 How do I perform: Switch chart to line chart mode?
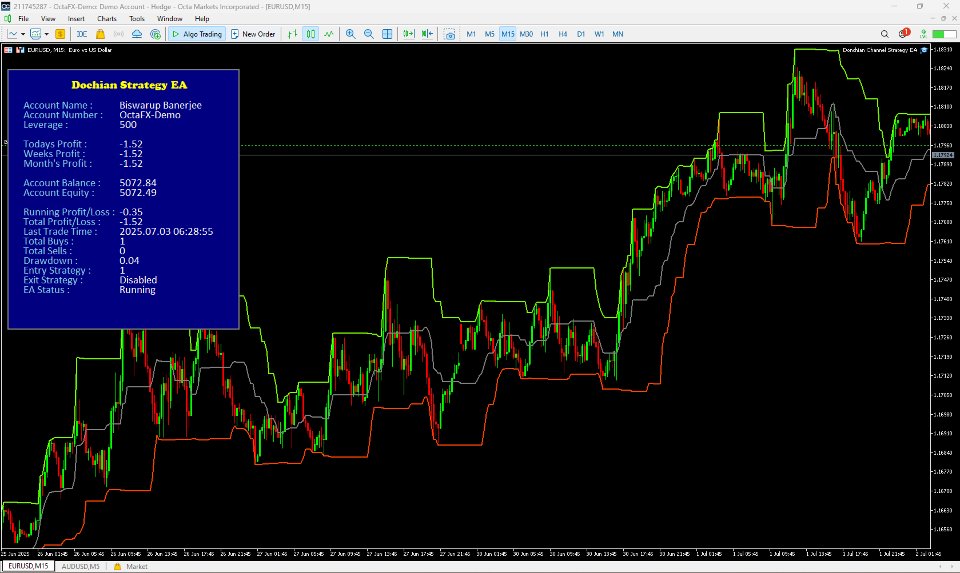click(329, 34)
